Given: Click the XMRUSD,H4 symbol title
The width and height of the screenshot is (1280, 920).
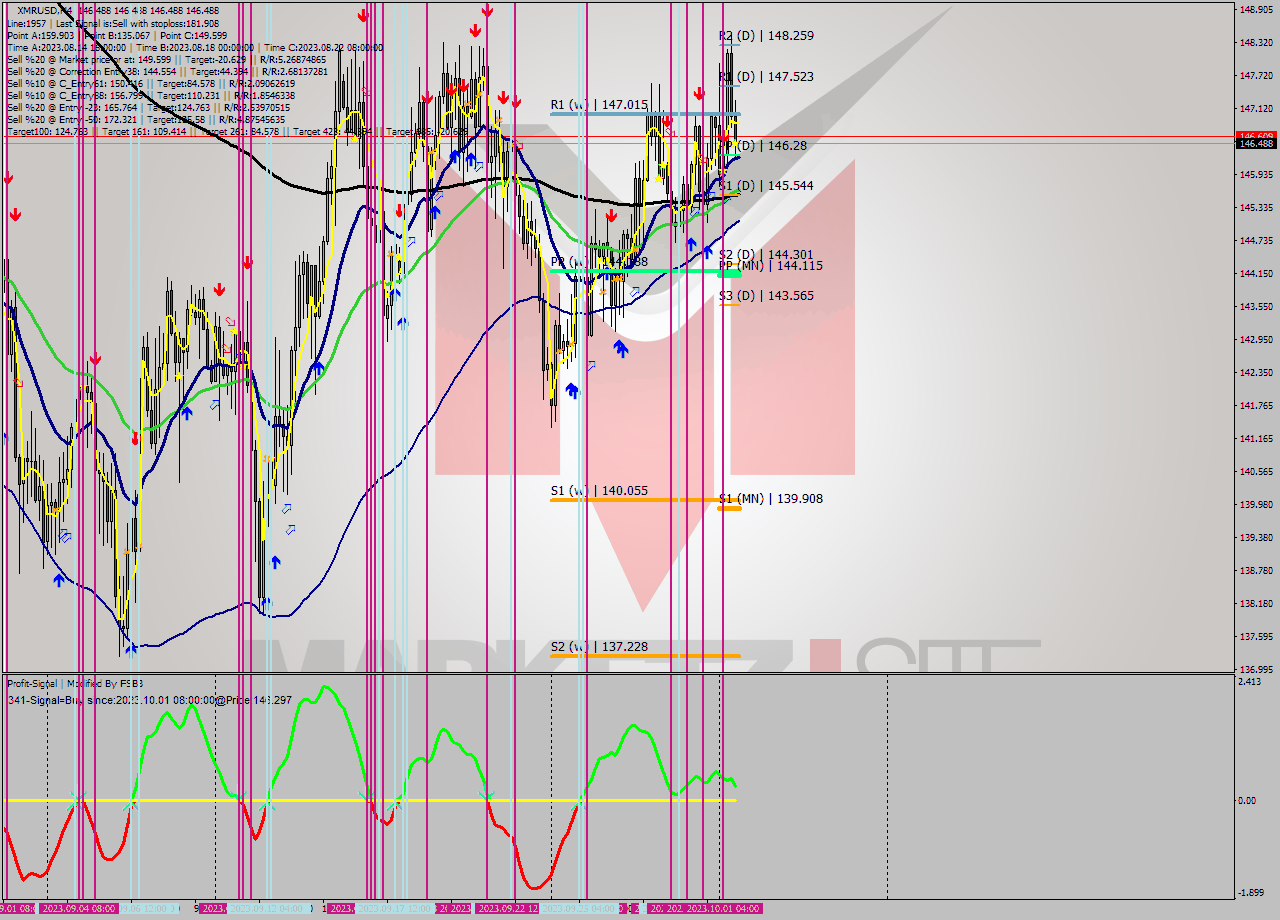Looking at the screenshot, I should [44, 10].
